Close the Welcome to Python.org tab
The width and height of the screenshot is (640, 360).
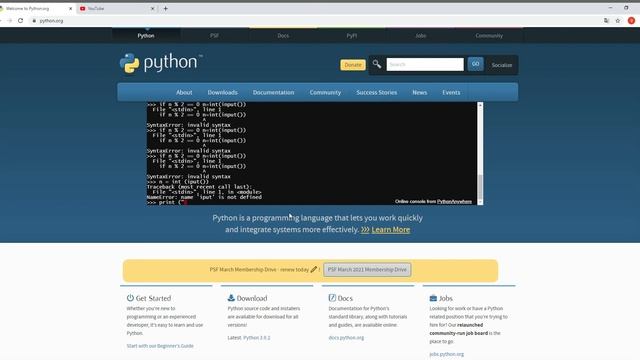[70, 8]
